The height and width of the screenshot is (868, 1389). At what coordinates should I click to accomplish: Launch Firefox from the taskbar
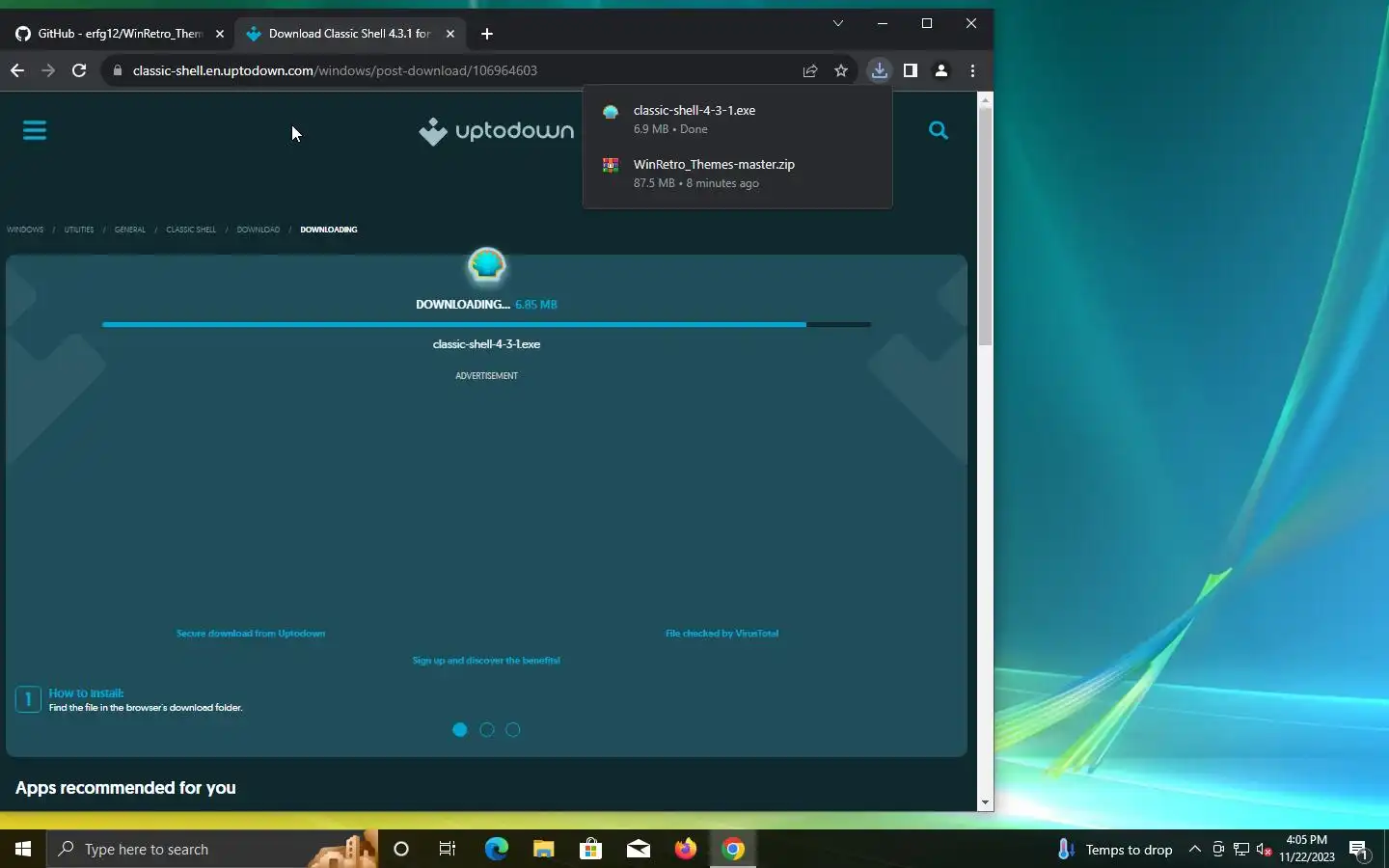click(x=686, y=849)
